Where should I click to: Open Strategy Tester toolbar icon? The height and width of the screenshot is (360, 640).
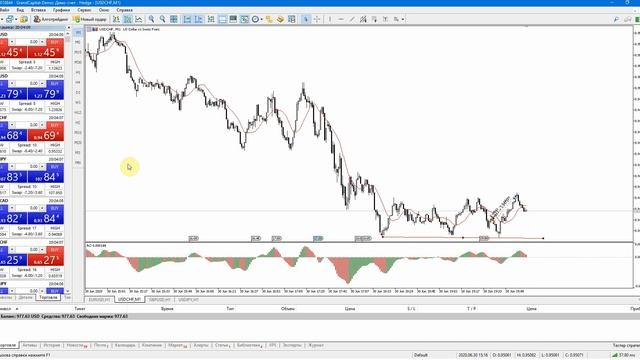pyautogui.click(x=291, y=19)
